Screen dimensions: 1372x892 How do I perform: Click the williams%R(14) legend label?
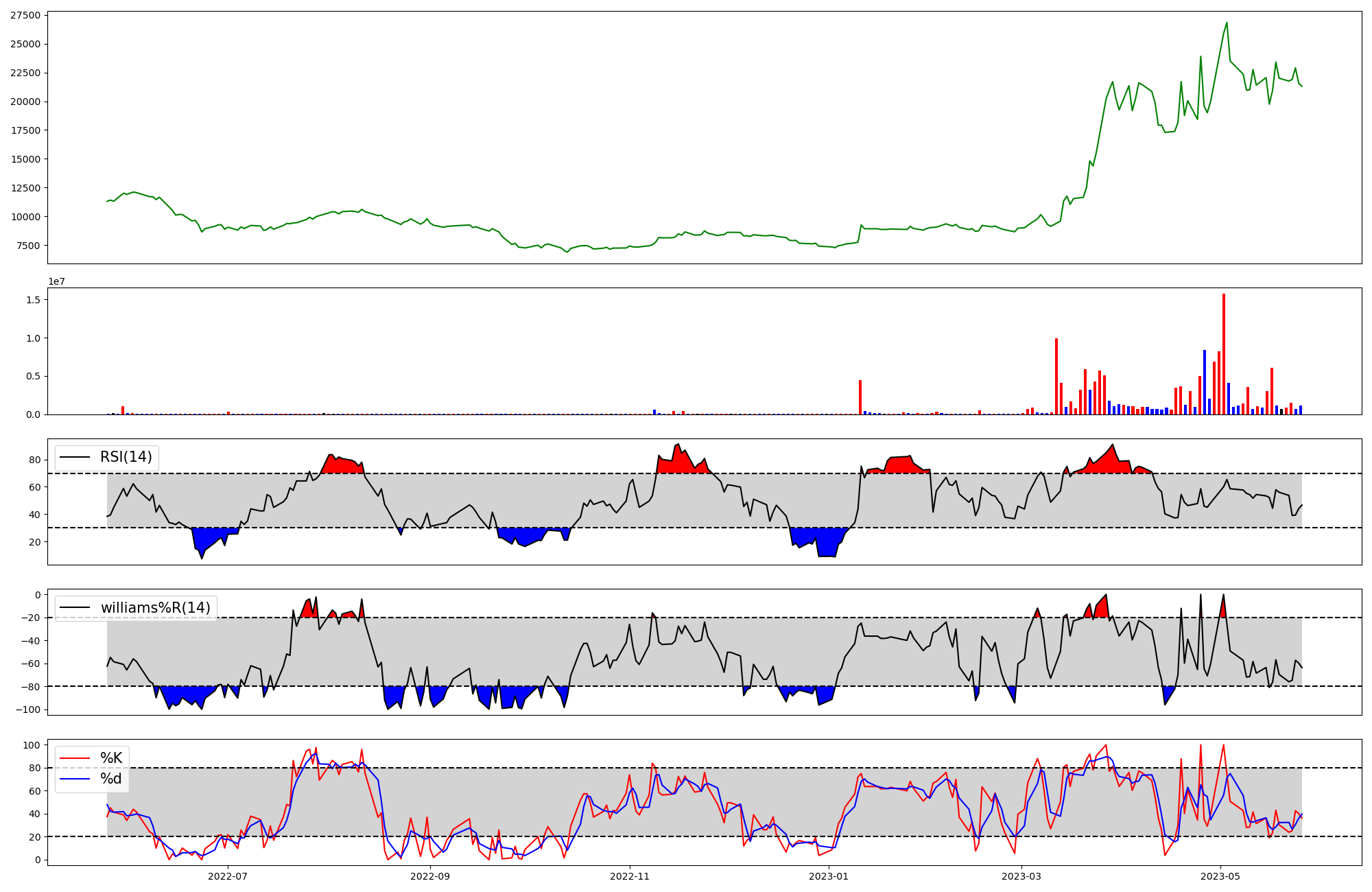point(155,608)
